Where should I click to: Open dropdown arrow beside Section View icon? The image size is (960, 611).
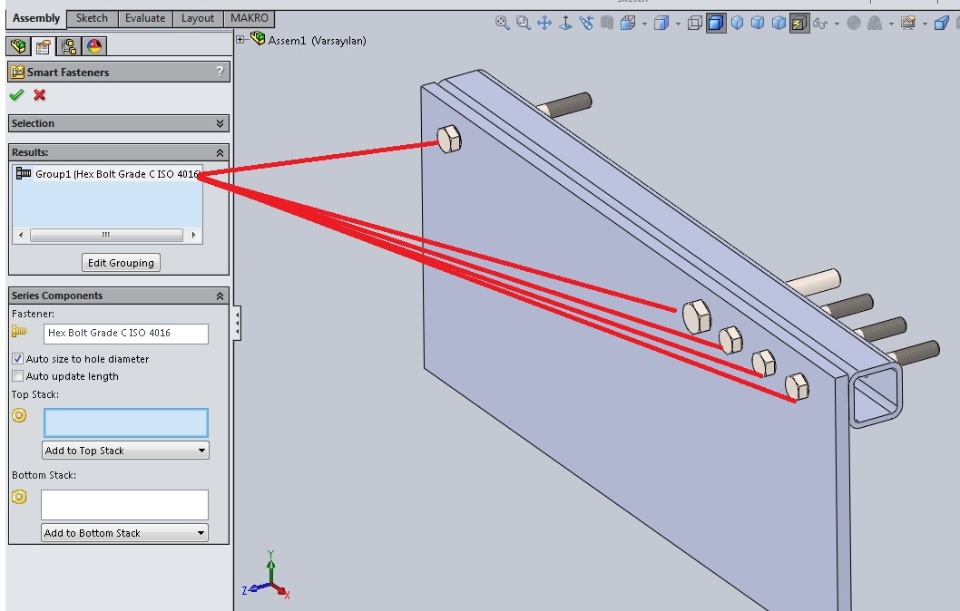click(644, 24)
